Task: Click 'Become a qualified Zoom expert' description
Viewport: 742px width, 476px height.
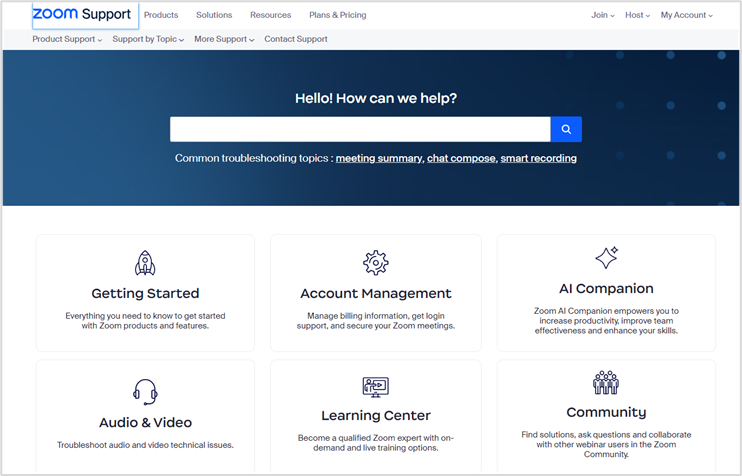Action: pos(376,443)
